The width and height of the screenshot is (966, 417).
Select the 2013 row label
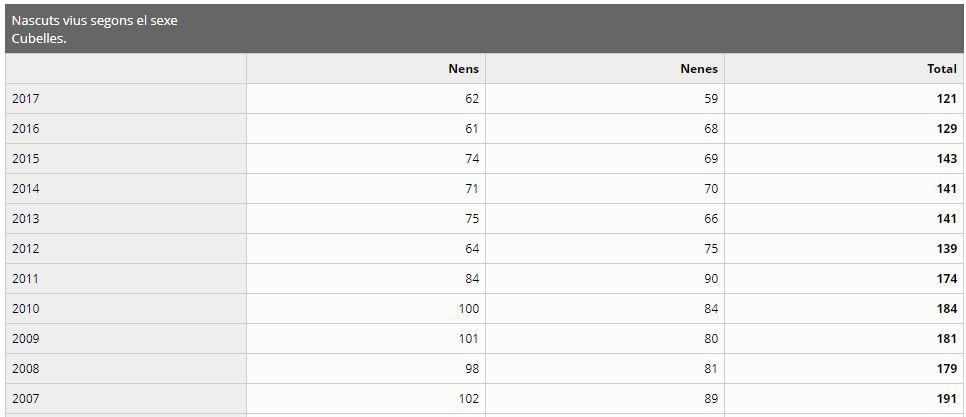click(x=26, y=219)
